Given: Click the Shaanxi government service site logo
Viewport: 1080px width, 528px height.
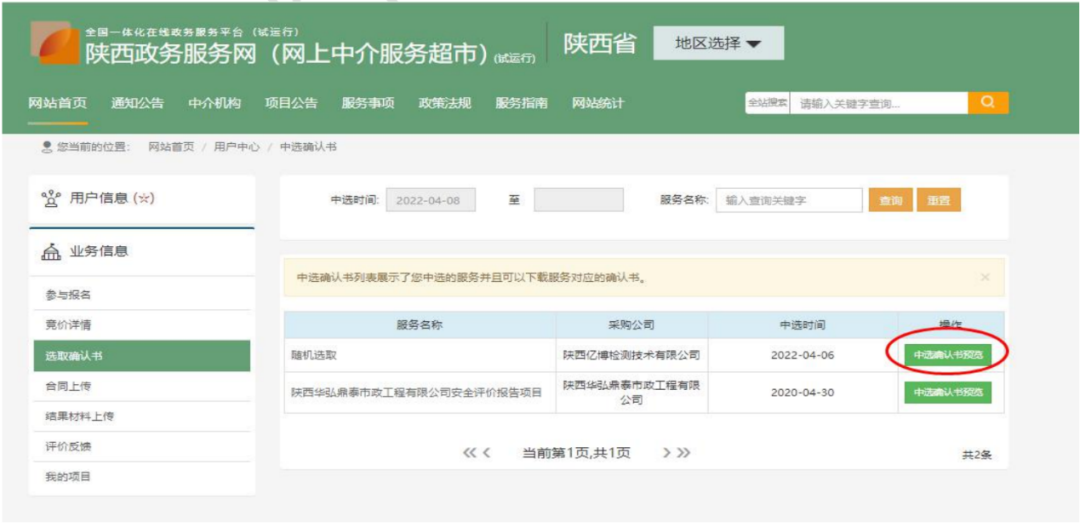Looking at the screenshot, I should pyautogui.click(x=55, y=43).
